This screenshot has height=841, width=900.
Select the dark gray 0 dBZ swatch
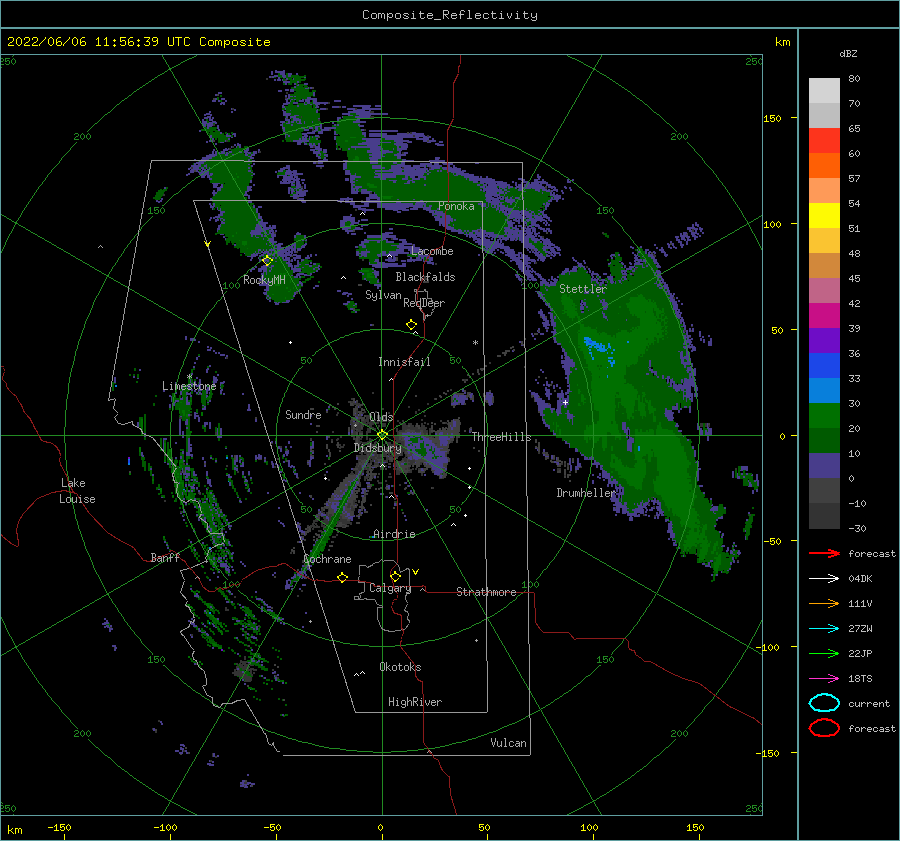pos(824,490)
